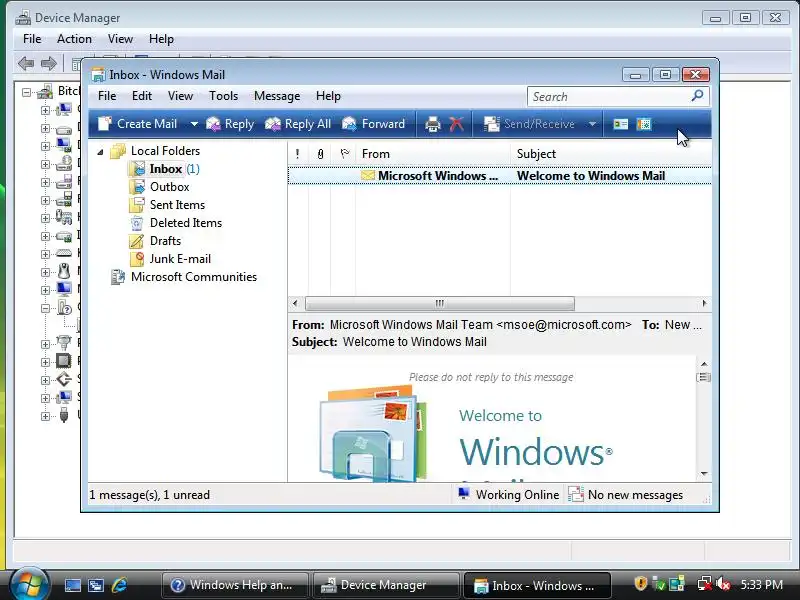Switch to Windows Help taskbar button
800x600 pixels.
(235, 585)
